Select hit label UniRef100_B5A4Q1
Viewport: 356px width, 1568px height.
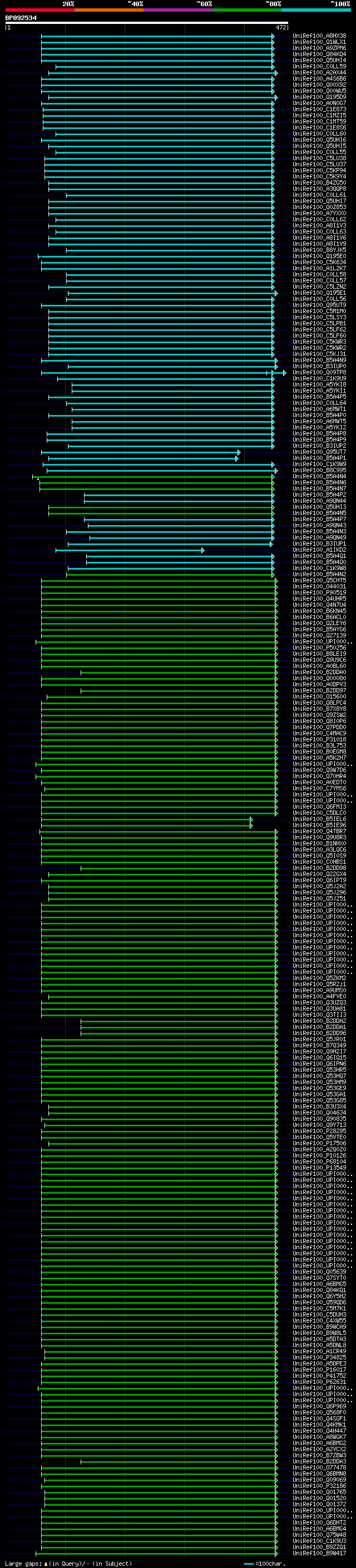pos(319,556)
